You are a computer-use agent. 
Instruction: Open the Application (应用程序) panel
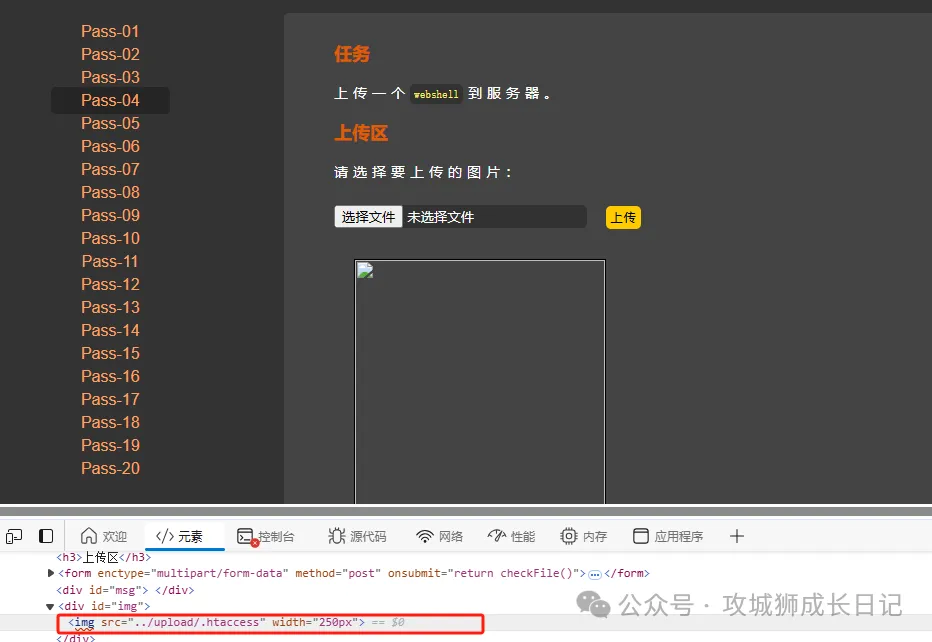coord(668,537)
